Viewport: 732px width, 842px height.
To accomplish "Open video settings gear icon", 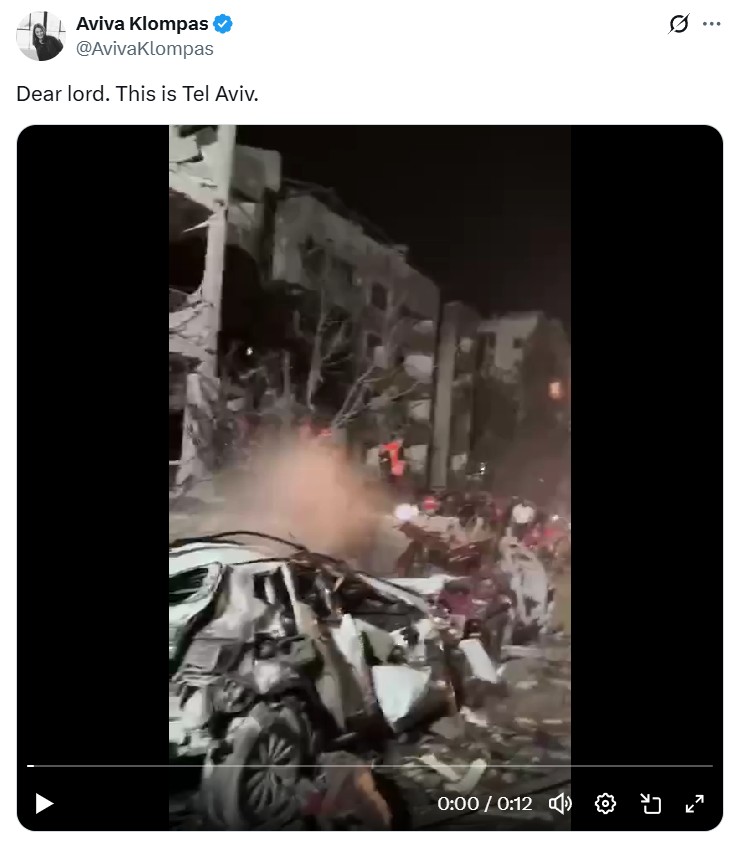I will pos(605,804).
